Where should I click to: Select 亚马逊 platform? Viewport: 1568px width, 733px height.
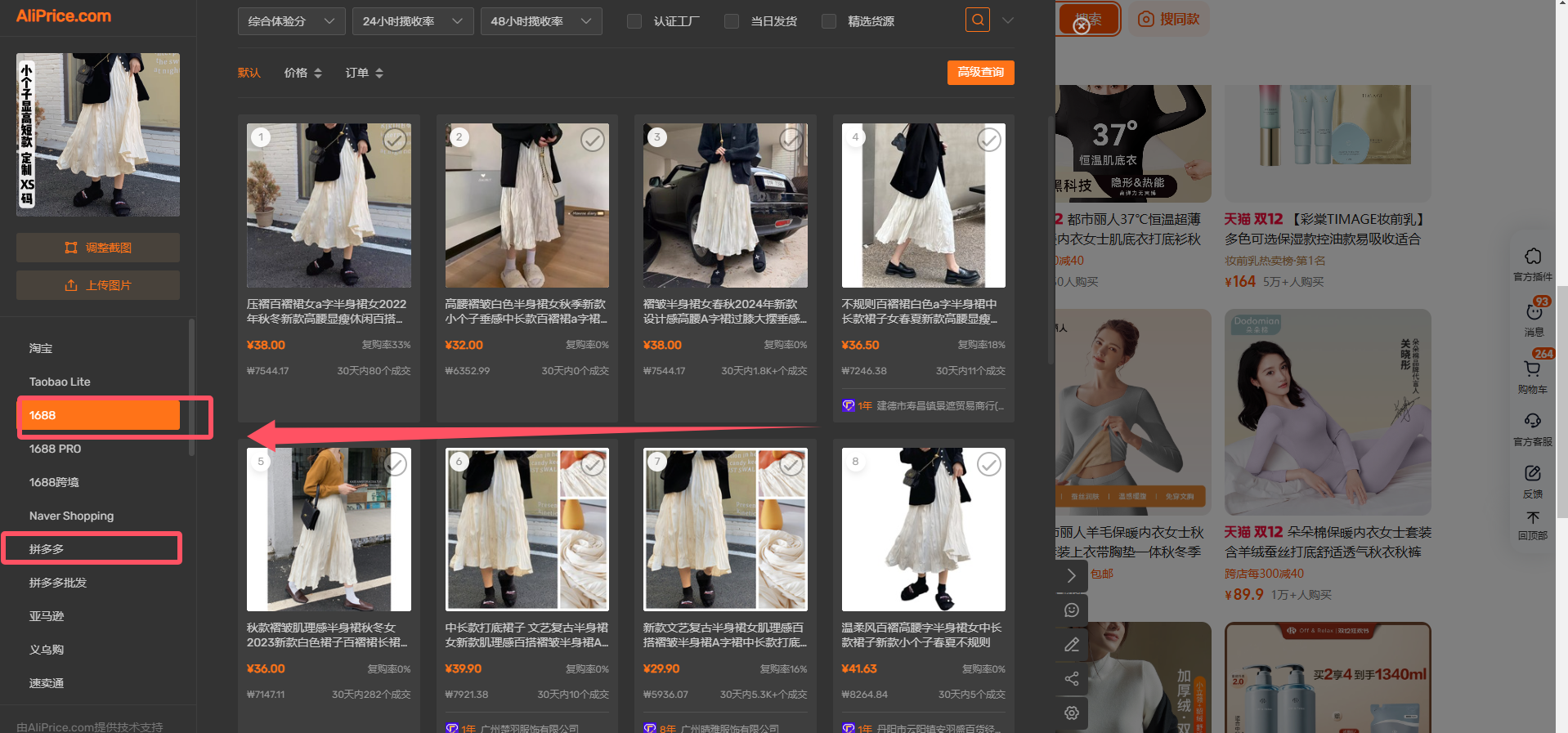(x=47, y=616)
